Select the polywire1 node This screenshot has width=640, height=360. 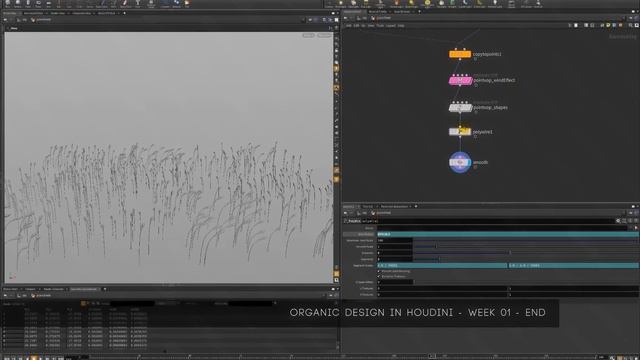[x=460, y=131]
